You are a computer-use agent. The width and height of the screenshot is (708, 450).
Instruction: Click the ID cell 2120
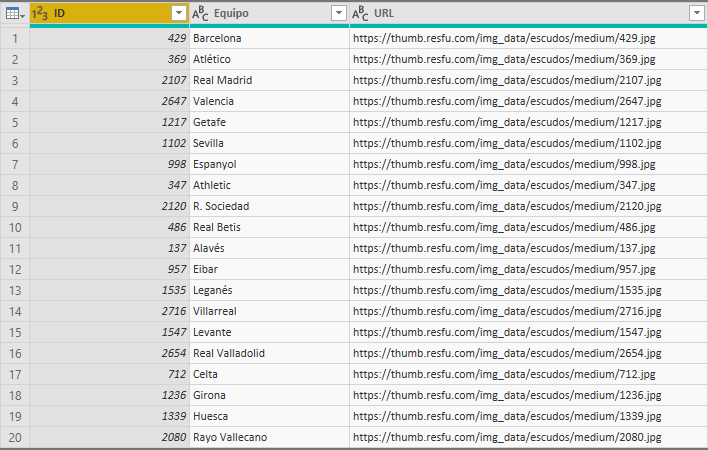click(110, 206)
